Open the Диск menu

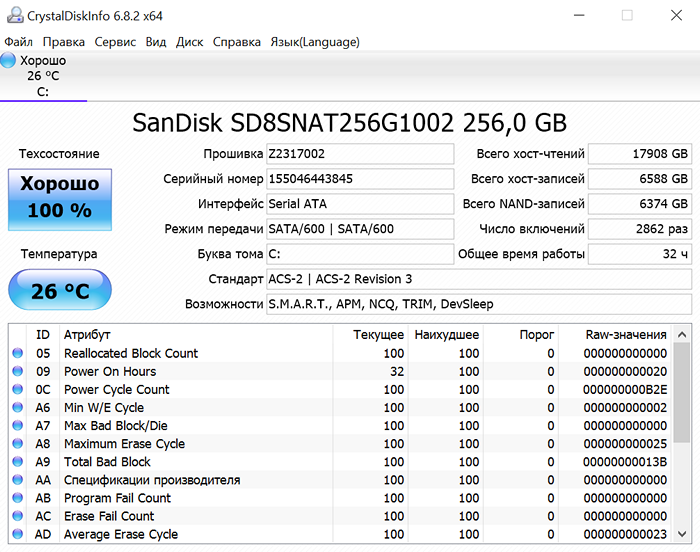(189, 42)
